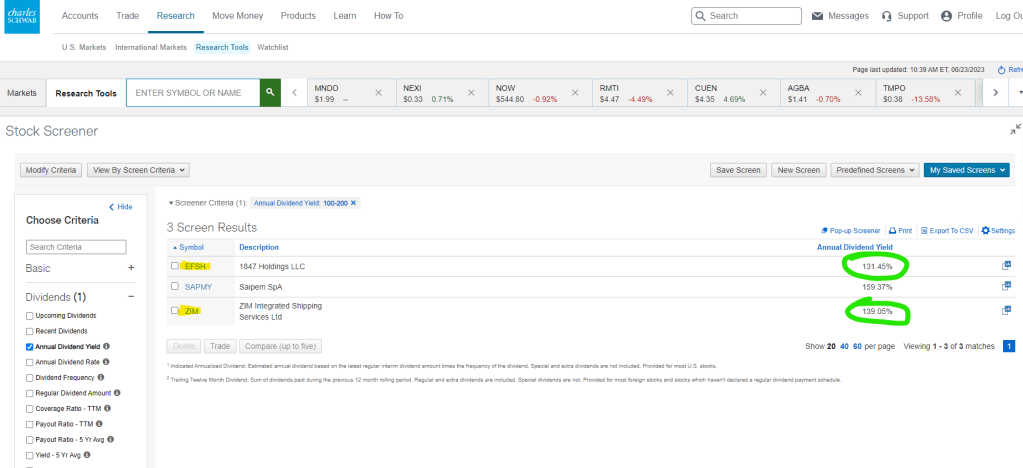The height and width of the screenshot is (468, 1023).
Task: Open the Profile user icon
Action: coord(947,16)
